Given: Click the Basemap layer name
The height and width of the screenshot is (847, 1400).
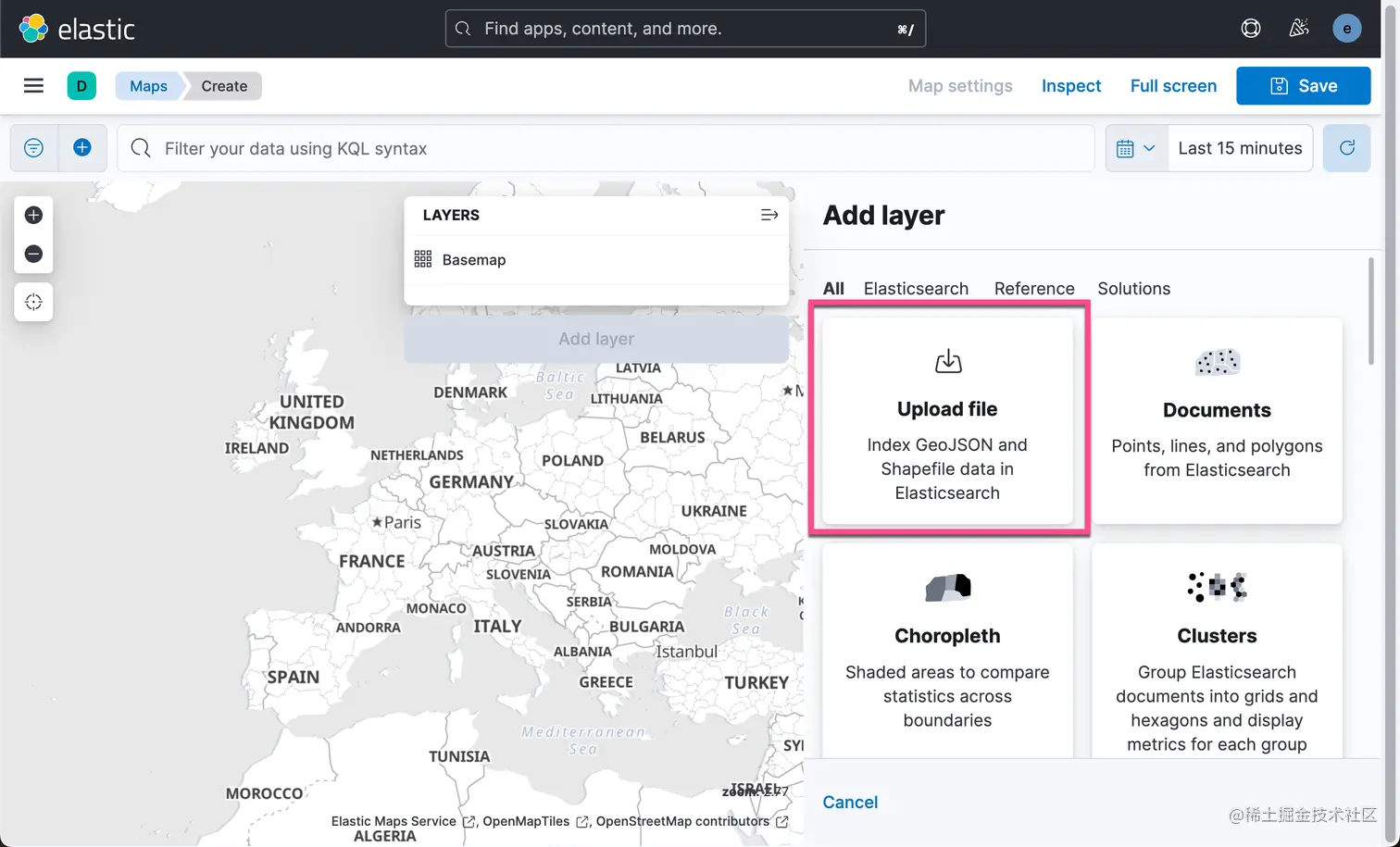Looking at the screenshot, I should (473, 260).
